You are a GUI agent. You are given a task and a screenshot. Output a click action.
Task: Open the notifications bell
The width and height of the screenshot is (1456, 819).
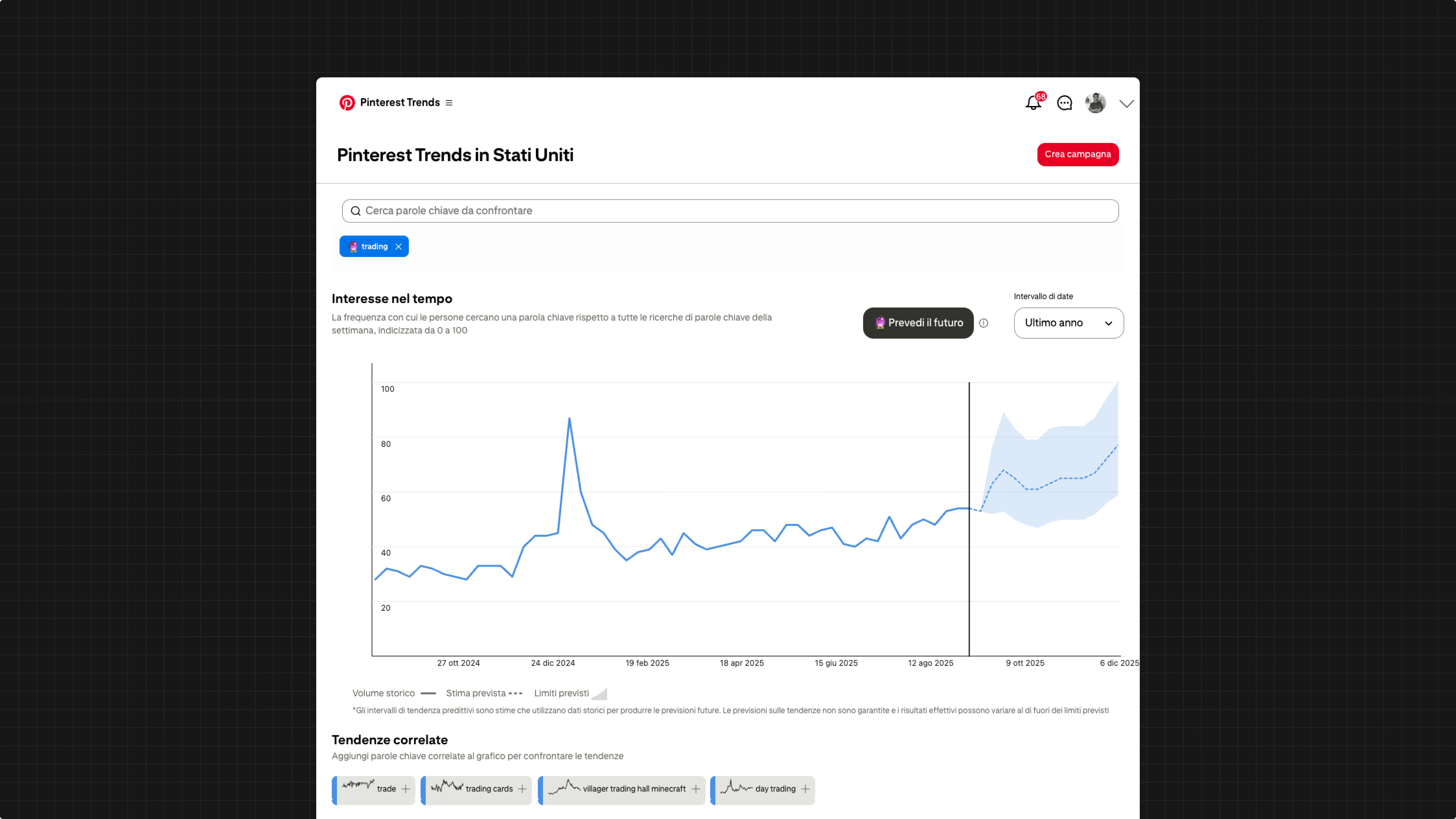pos(1033,103)
